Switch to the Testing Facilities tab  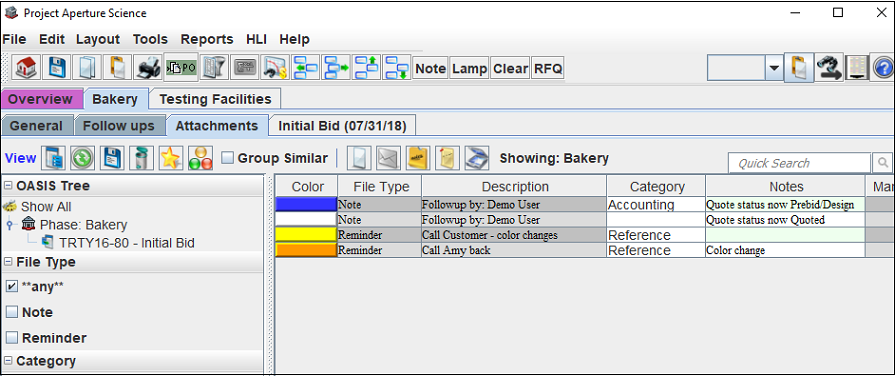pyautogui.click(x=215, y=99)
